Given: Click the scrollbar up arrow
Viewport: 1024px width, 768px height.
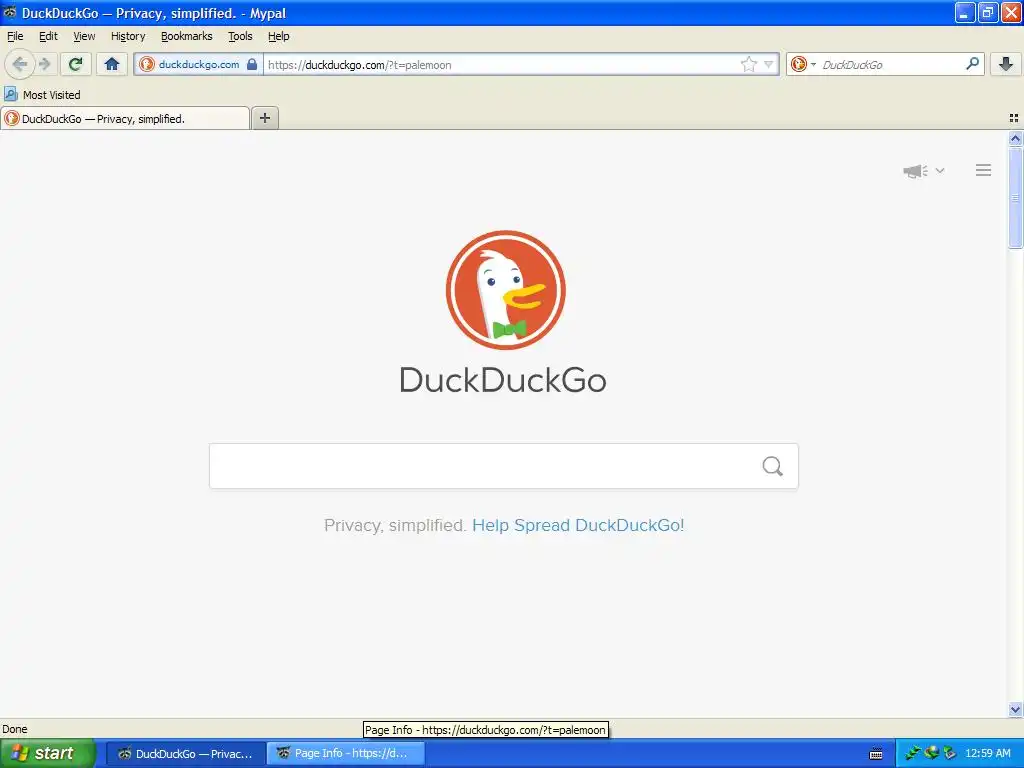Looking at the screenshot, I should [1015, 138].
